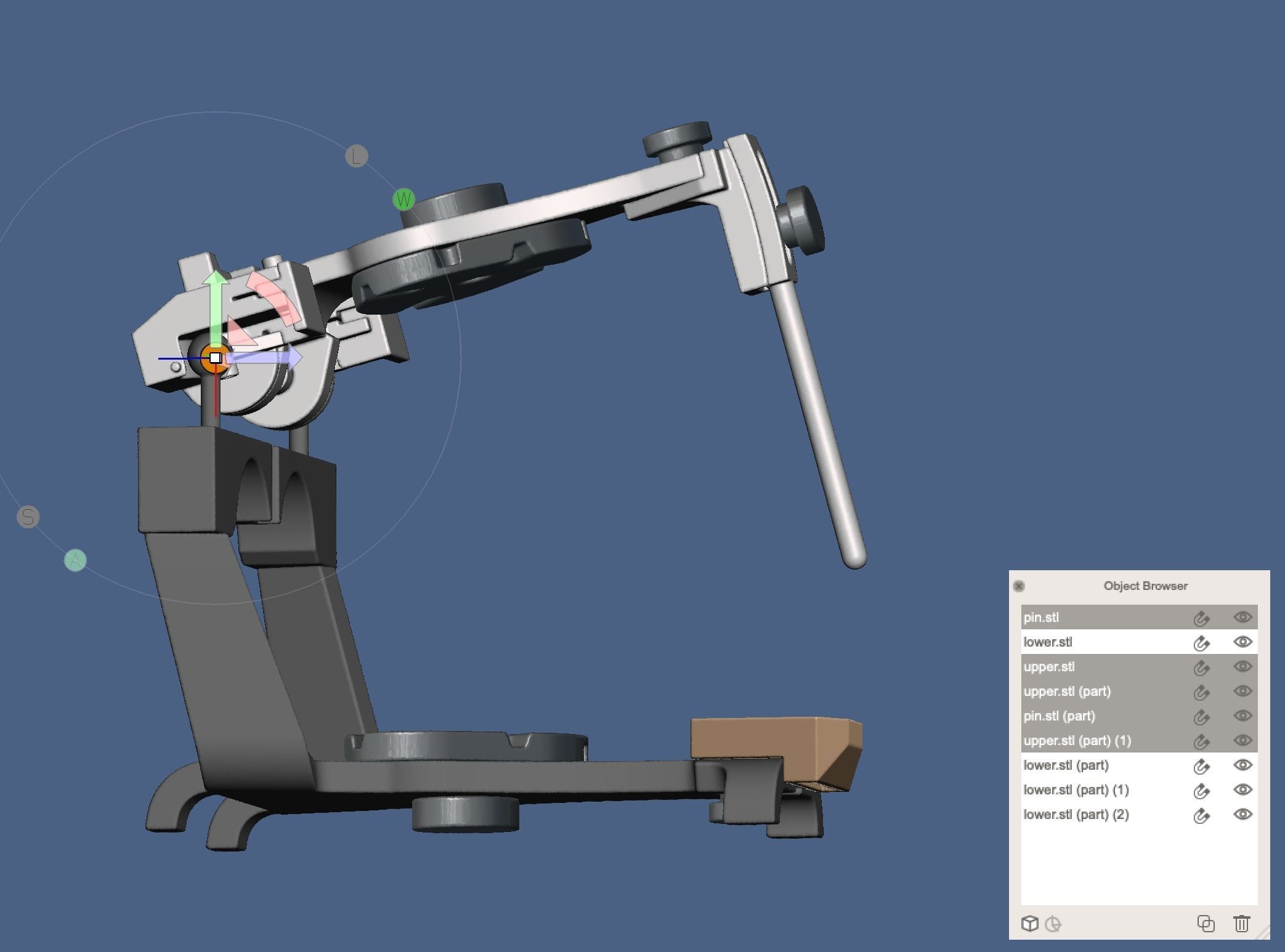
Task: Click the grayed pie-chart icon beside the cube
Action: click(1053, 924)
